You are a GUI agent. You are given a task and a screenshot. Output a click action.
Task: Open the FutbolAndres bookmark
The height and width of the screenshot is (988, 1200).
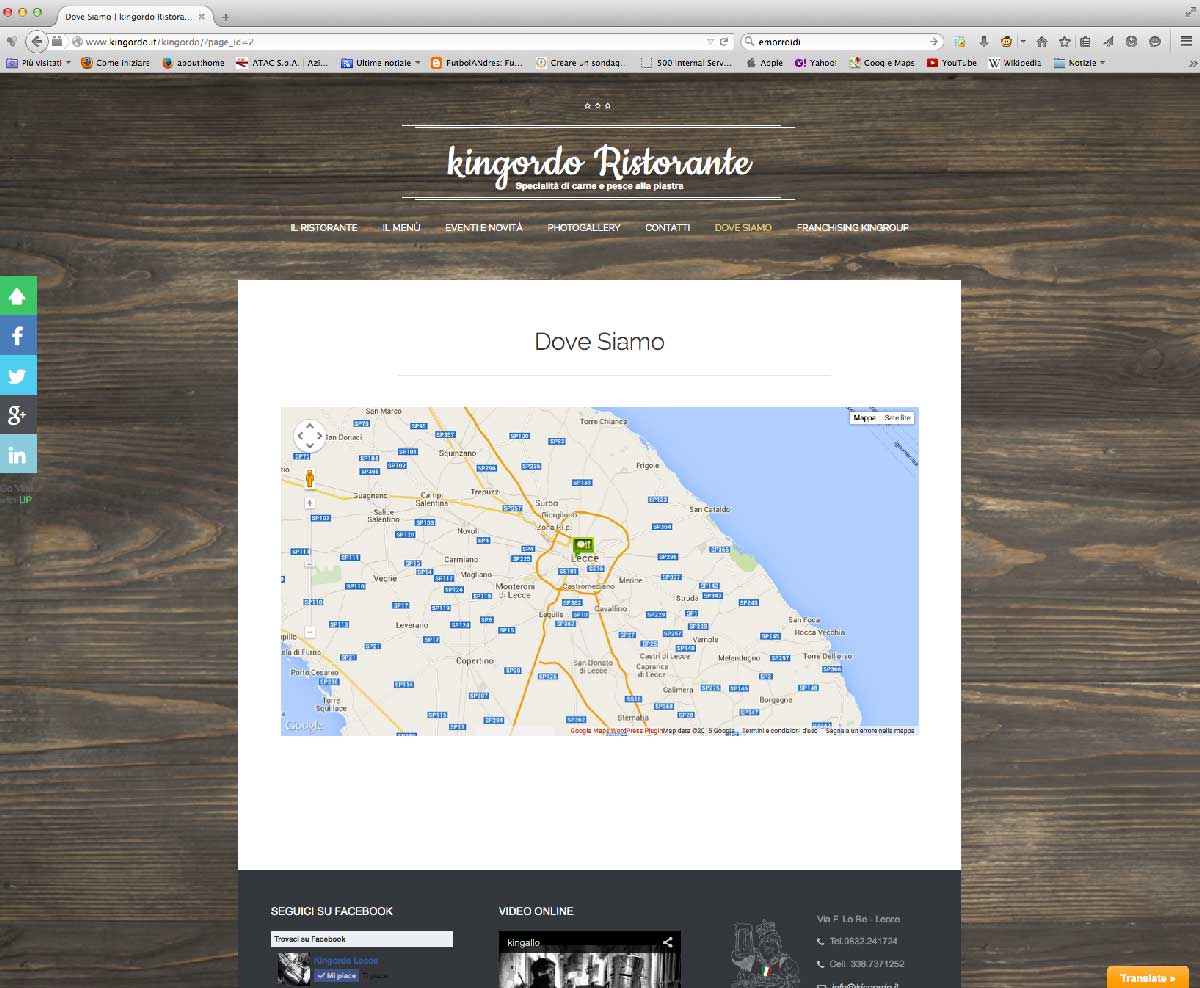(x=477, y=62)
